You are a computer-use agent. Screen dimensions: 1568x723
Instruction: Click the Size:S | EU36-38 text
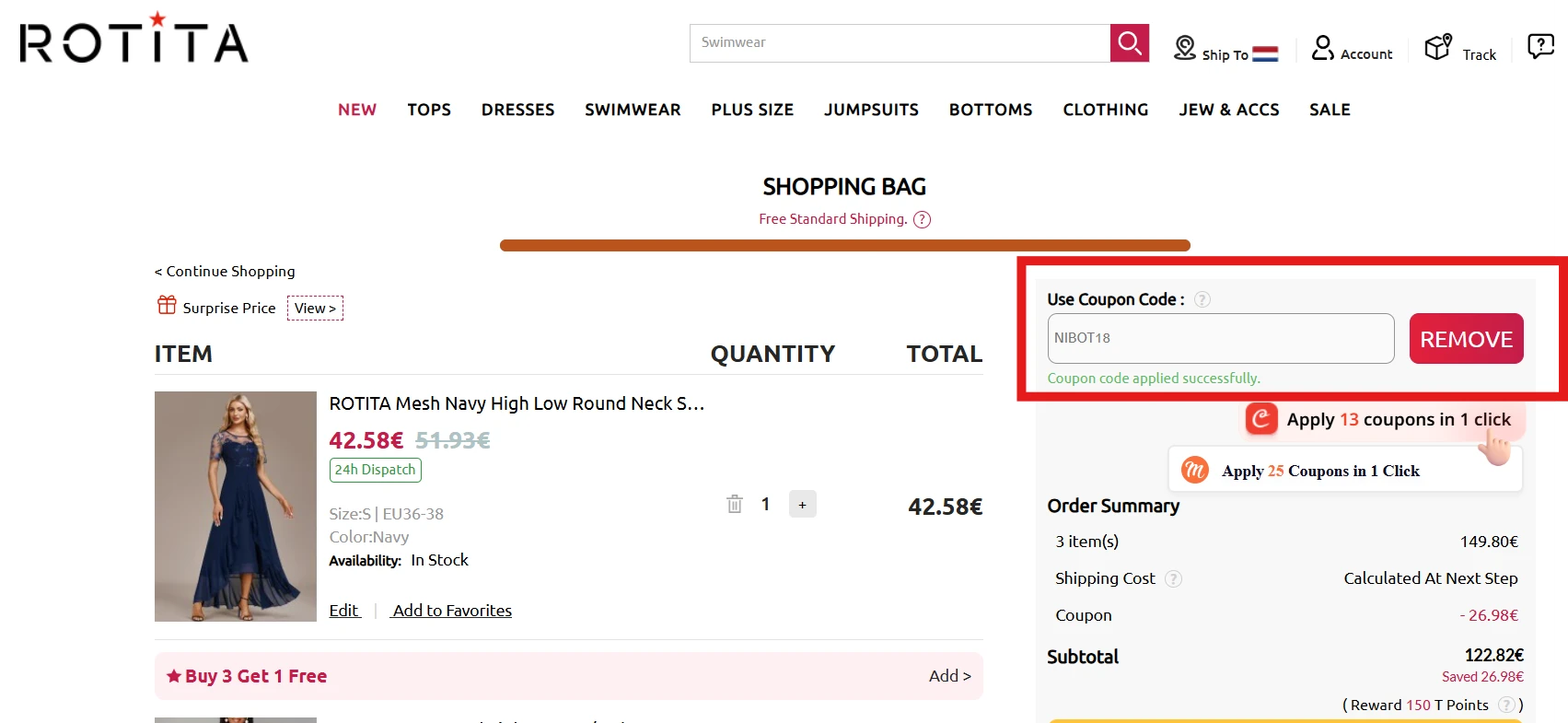pos(387,514)
